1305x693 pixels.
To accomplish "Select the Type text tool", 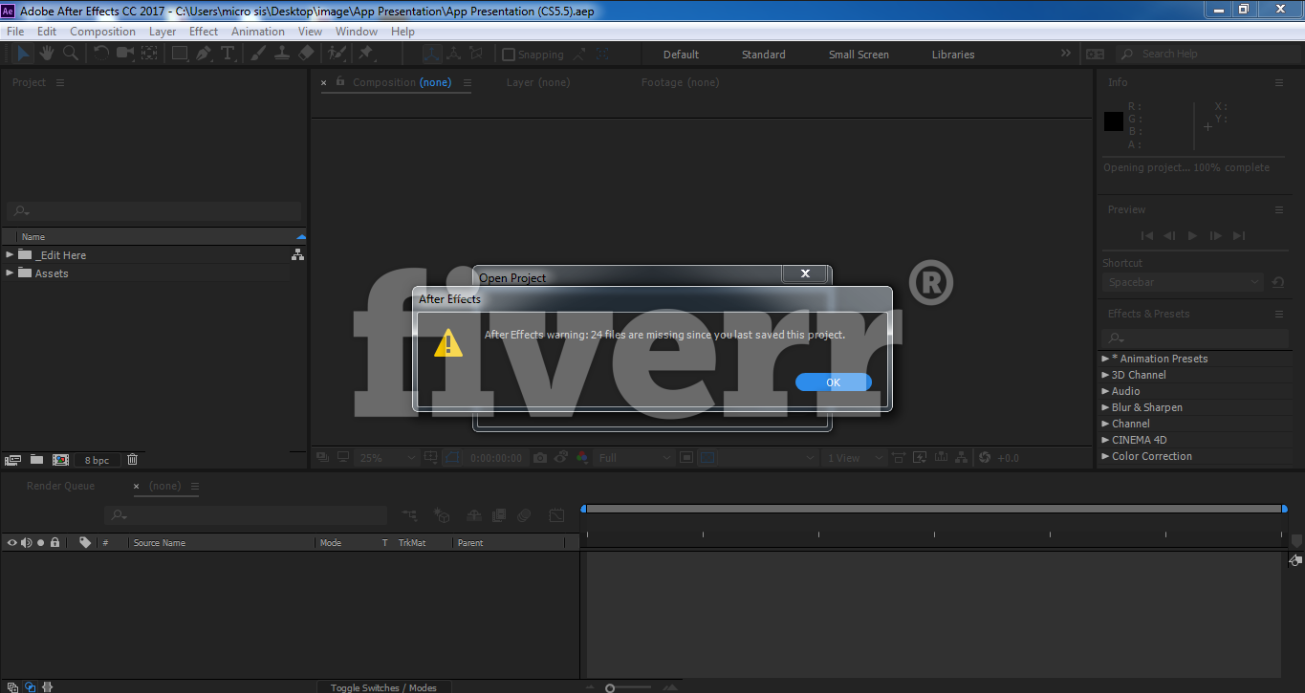I will click(x=228, y=54).
